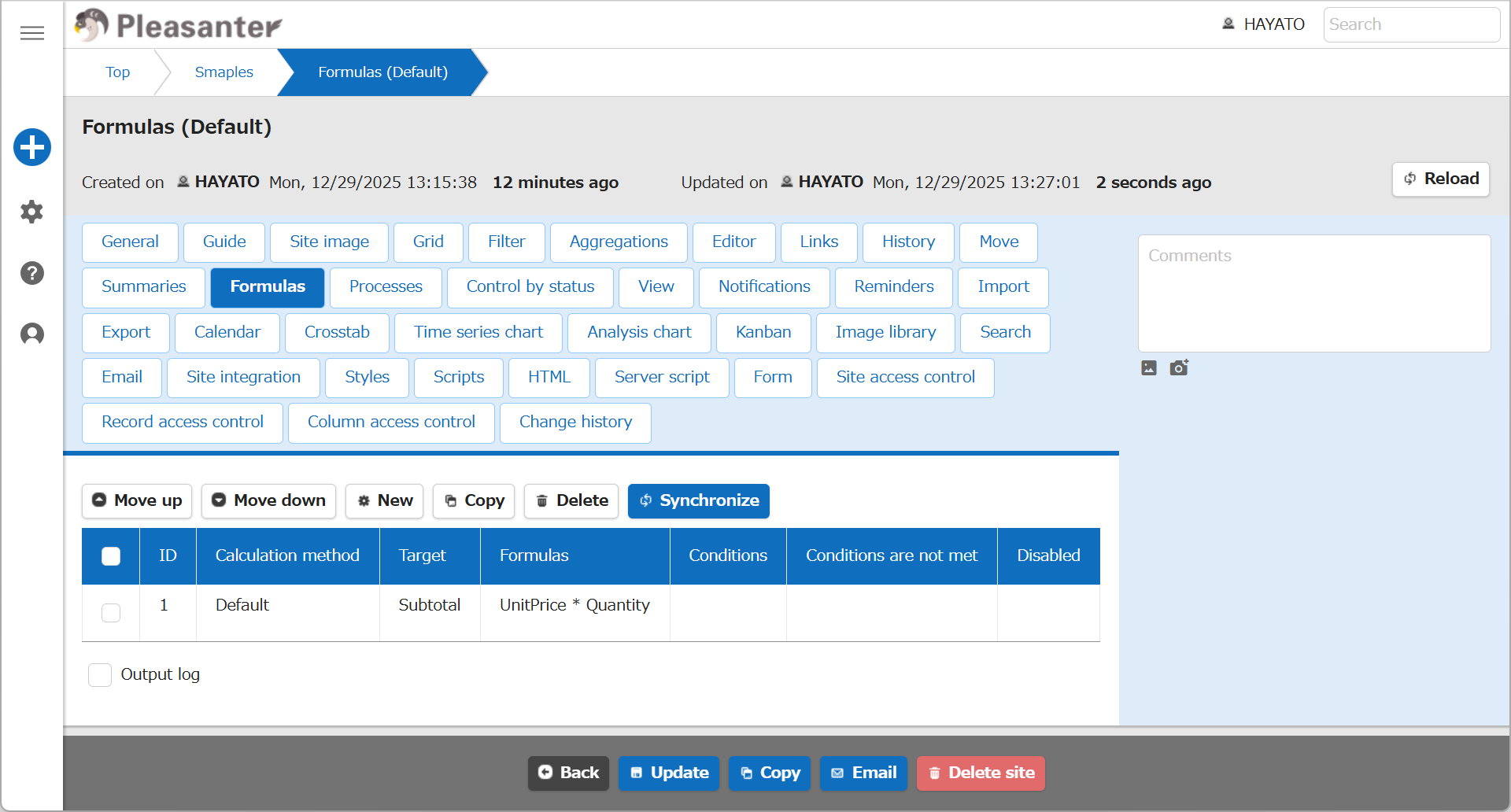This screenshot has height=812, width=1511.
Task: Click the camera capture icon under Comments
Action: 1179,367
